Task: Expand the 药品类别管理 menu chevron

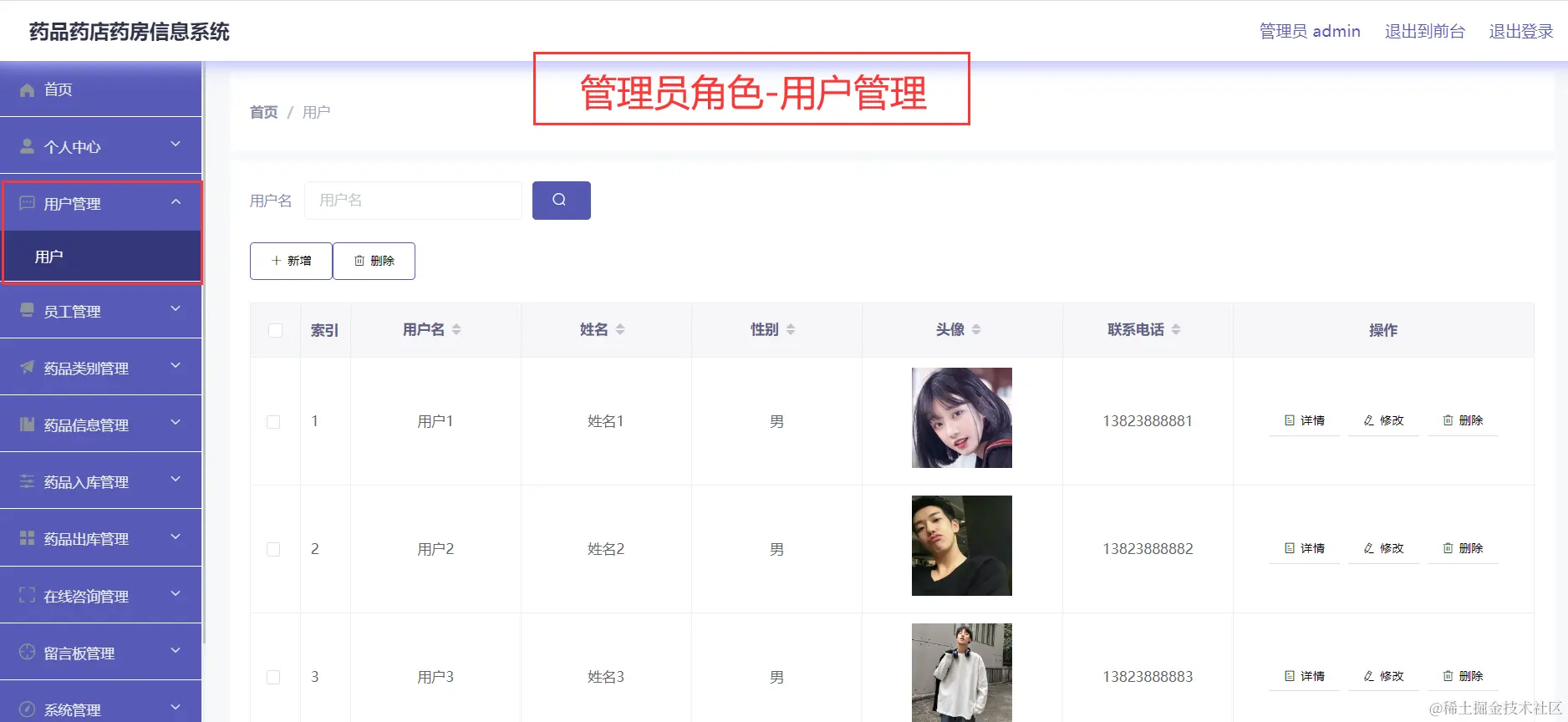Action: click(x=176, y=366)
